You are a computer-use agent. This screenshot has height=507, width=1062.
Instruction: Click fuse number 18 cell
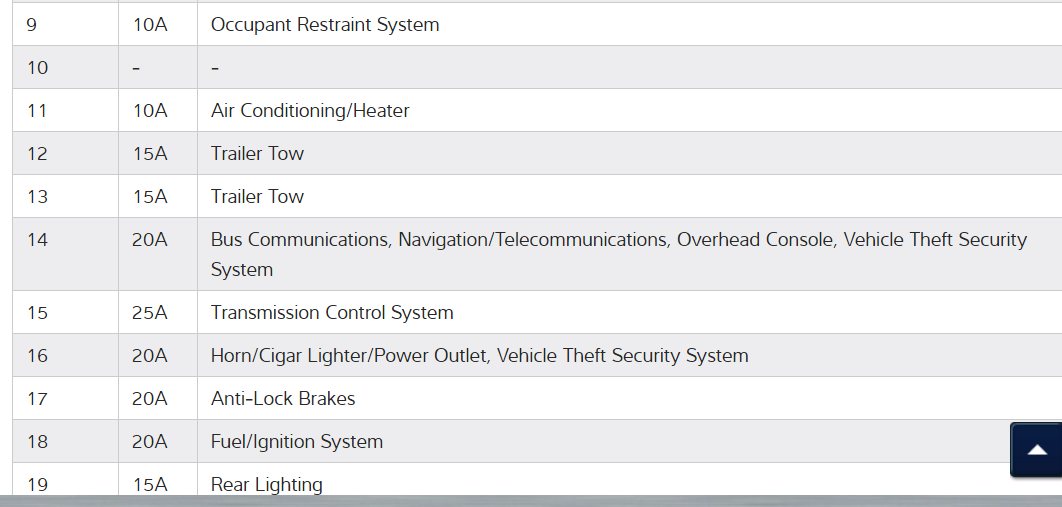click(x=37, y=442)
